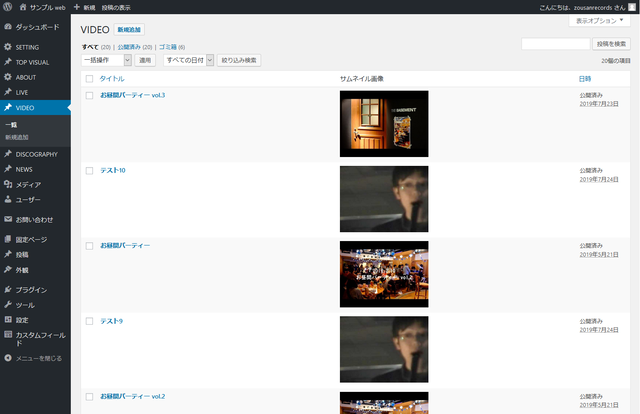Open the ゴミ箱 trash filter link
This screenshot has height=414, width=640.
click(168, 47)
